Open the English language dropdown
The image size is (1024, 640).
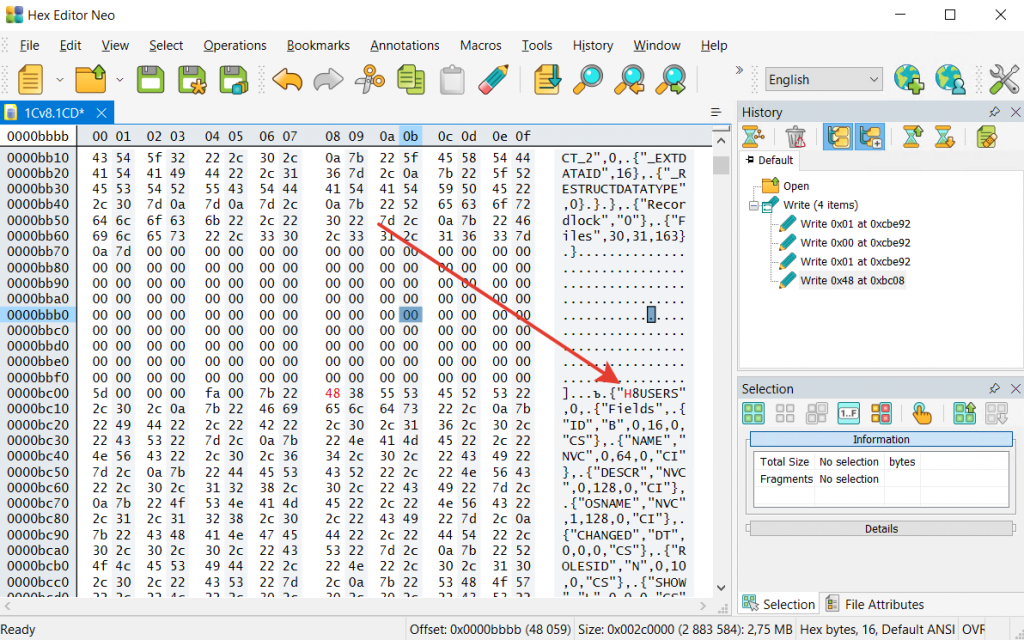[824, 80]
